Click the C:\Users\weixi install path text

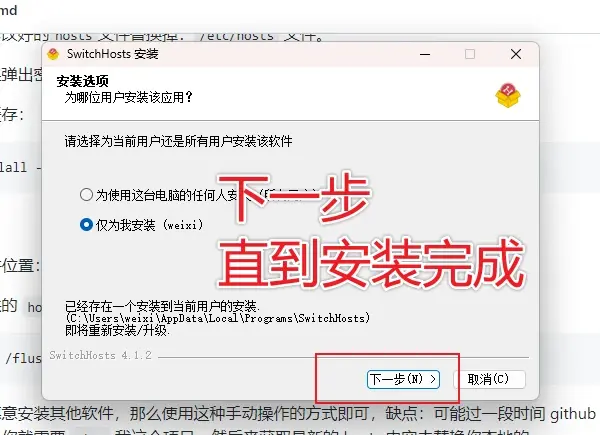(x=217, y=318)
